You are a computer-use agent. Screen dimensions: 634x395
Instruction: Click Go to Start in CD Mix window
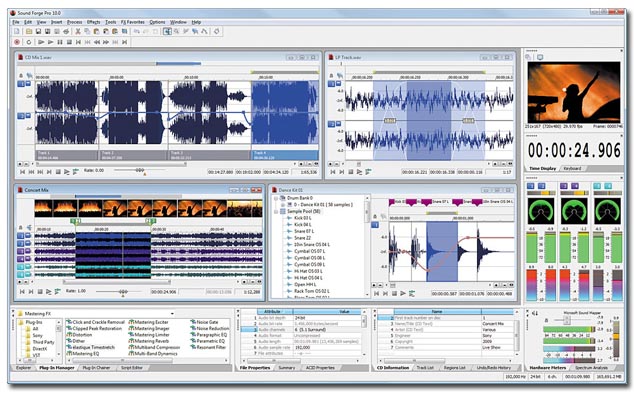click(x=22, y=172)
